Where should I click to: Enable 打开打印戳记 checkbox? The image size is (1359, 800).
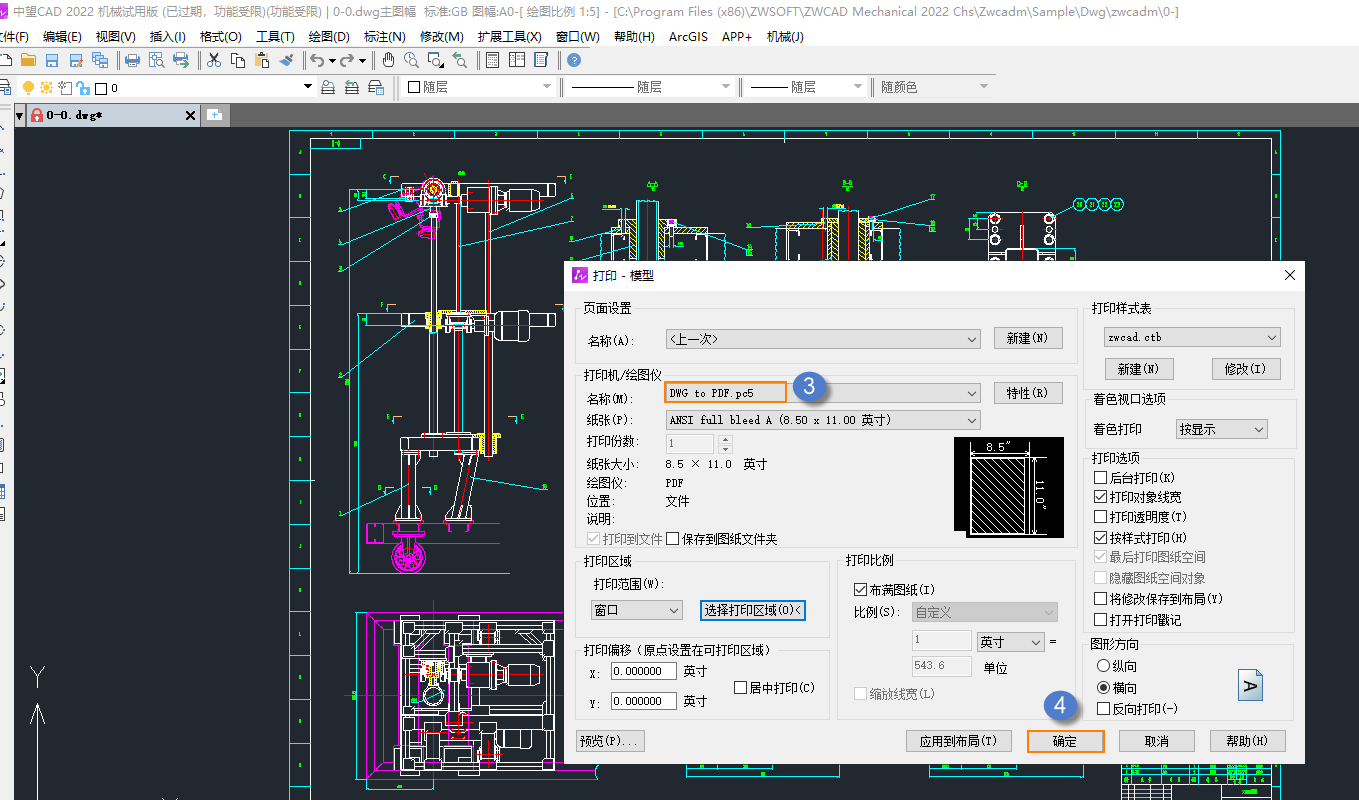tap(1101, 620)
